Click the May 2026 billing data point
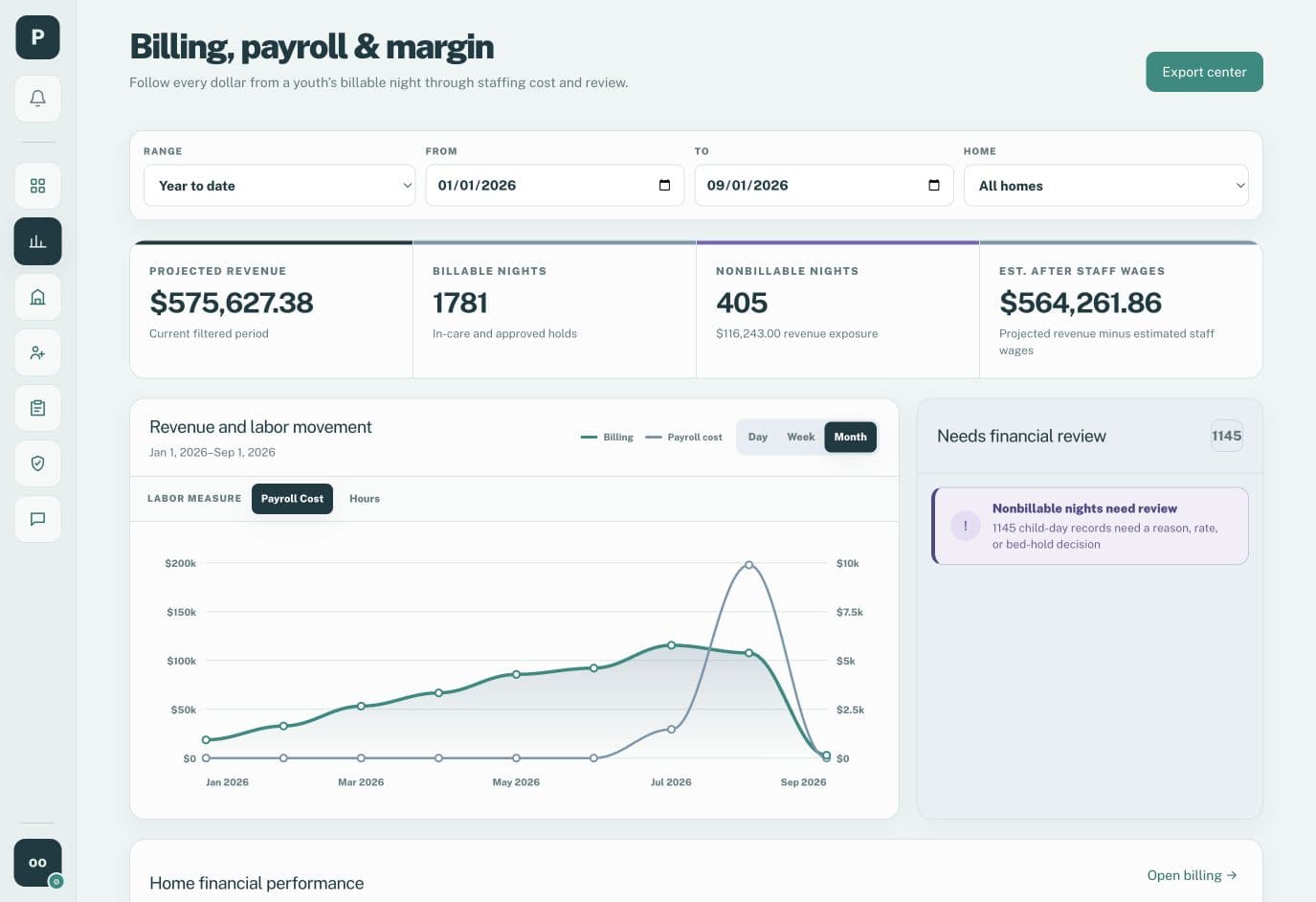Image resolution: width=1316 pixels, height=902 pixels. 516,674
